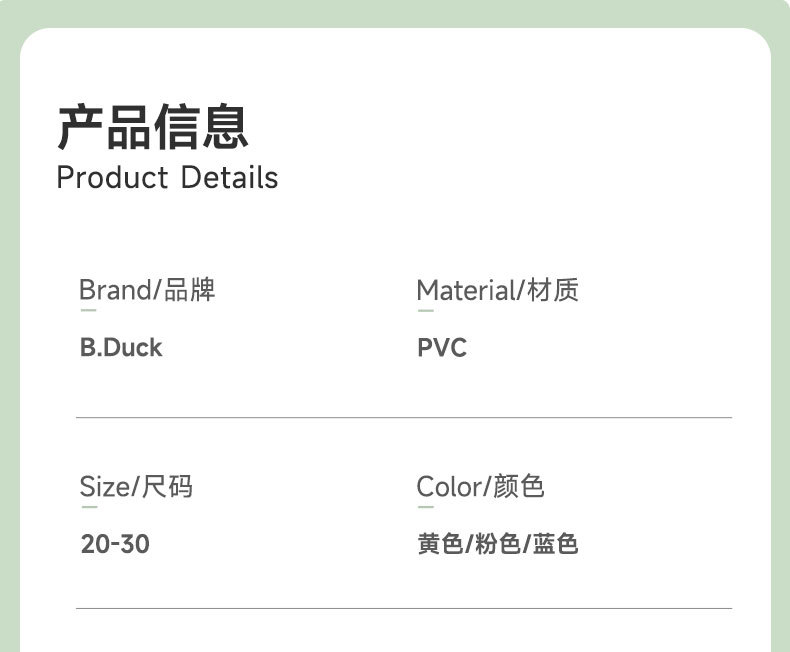
Task: Click the light green background above the card
Action: 395,12
